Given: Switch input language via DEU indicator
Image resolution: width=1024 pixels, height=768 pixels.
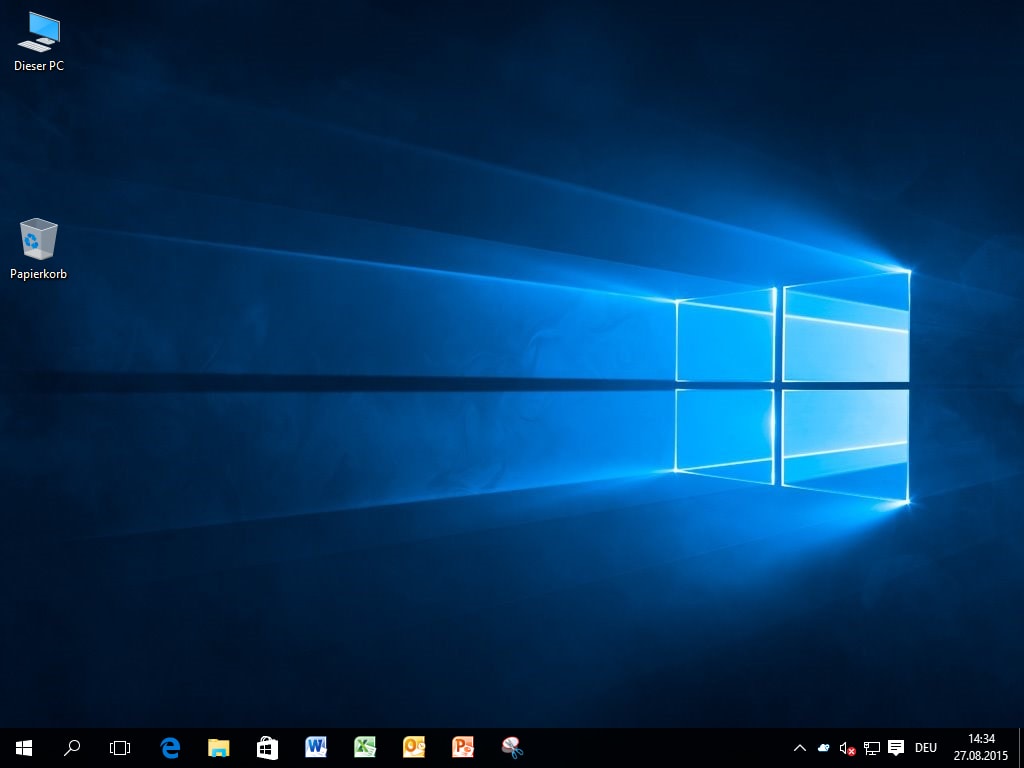Looking at the screenshot, I should click(x=926, y=748).
